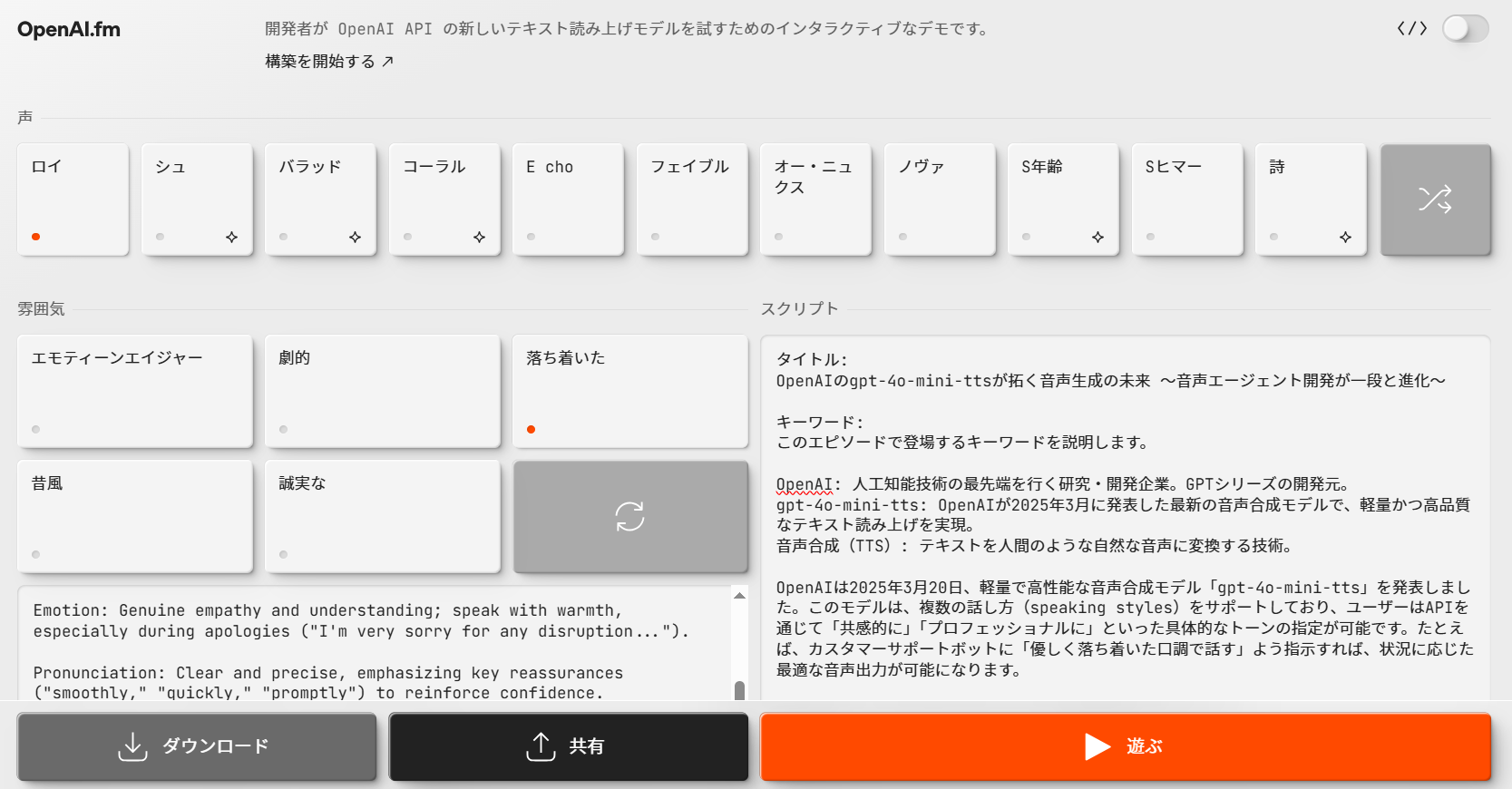Click the ダウンロード button
The height and width of the screenshot is (789, 1512).
pos(197,746)
